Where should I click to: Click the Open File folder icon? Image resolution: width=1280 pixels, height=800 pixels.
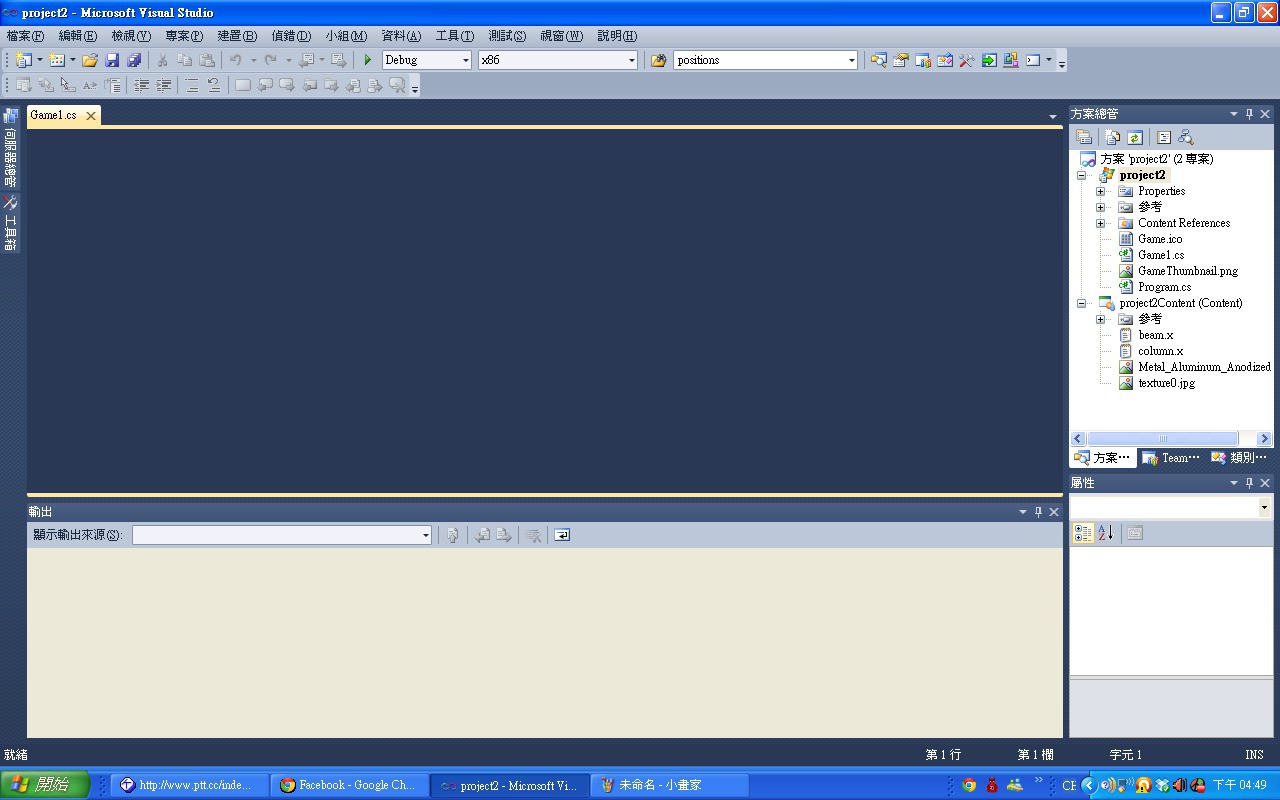pyautogui.click(x=90, y=60)
